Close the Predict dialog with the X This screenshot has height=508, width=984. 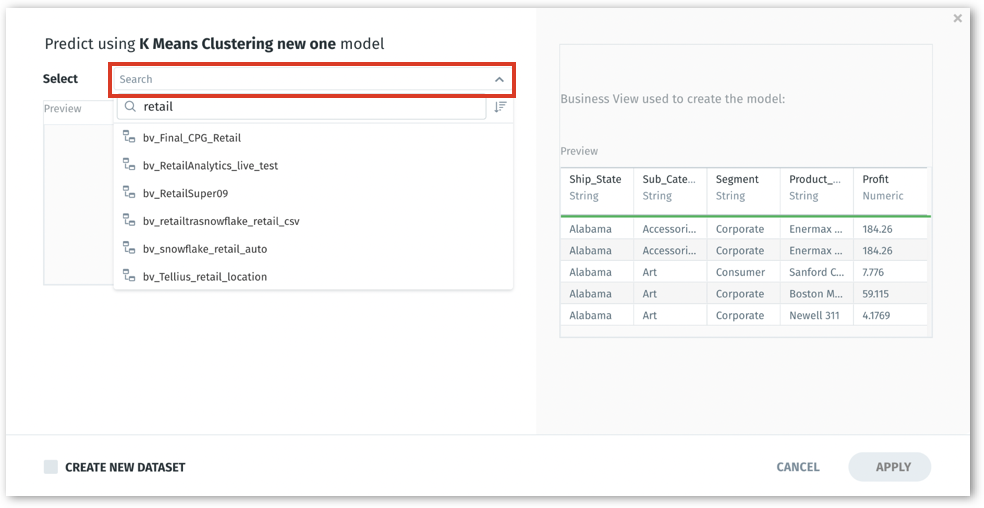(957, 18)
